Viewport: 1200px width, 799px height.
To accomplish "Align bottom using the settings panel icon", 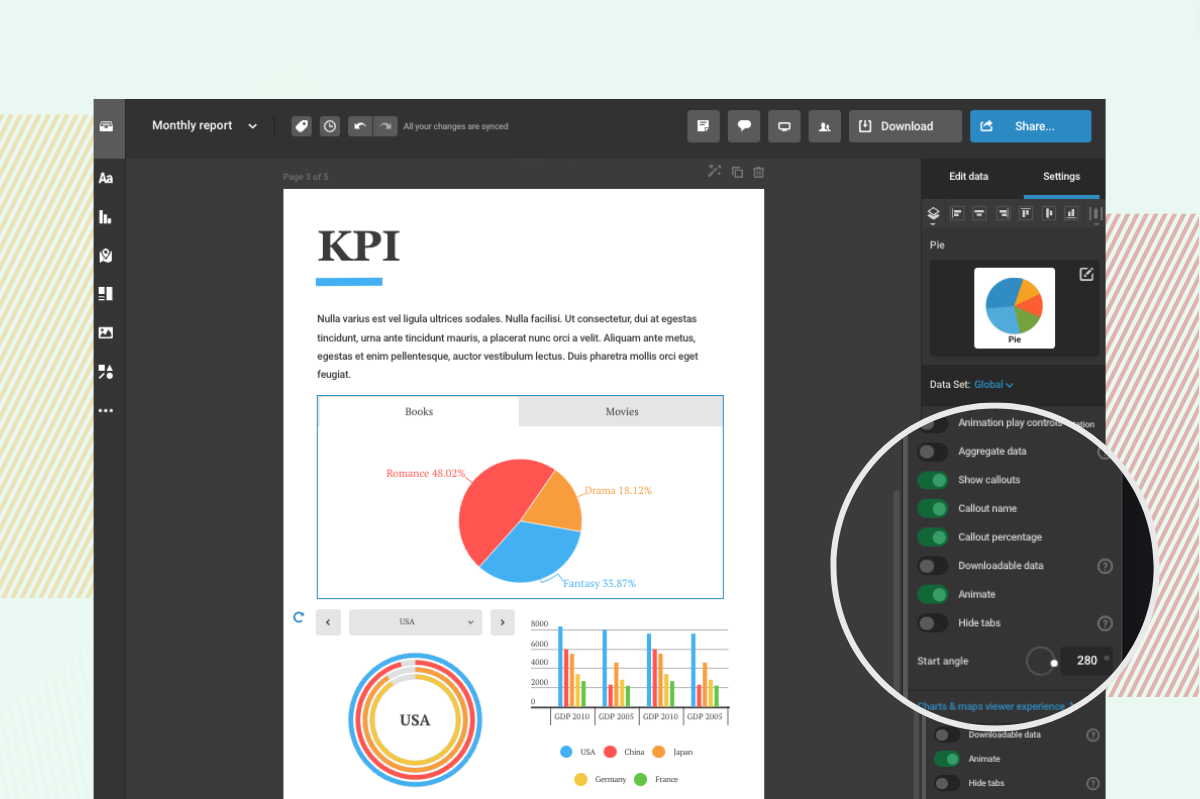I will (x=1071, y=213).
